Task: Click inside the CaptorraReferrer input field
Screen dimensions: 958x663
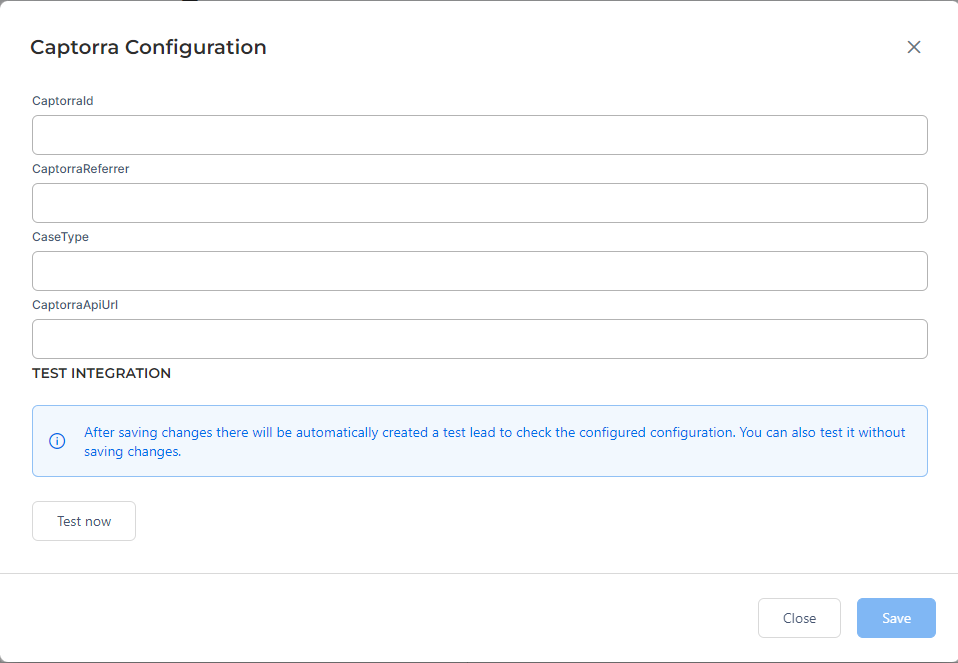Action: [479, 202]
